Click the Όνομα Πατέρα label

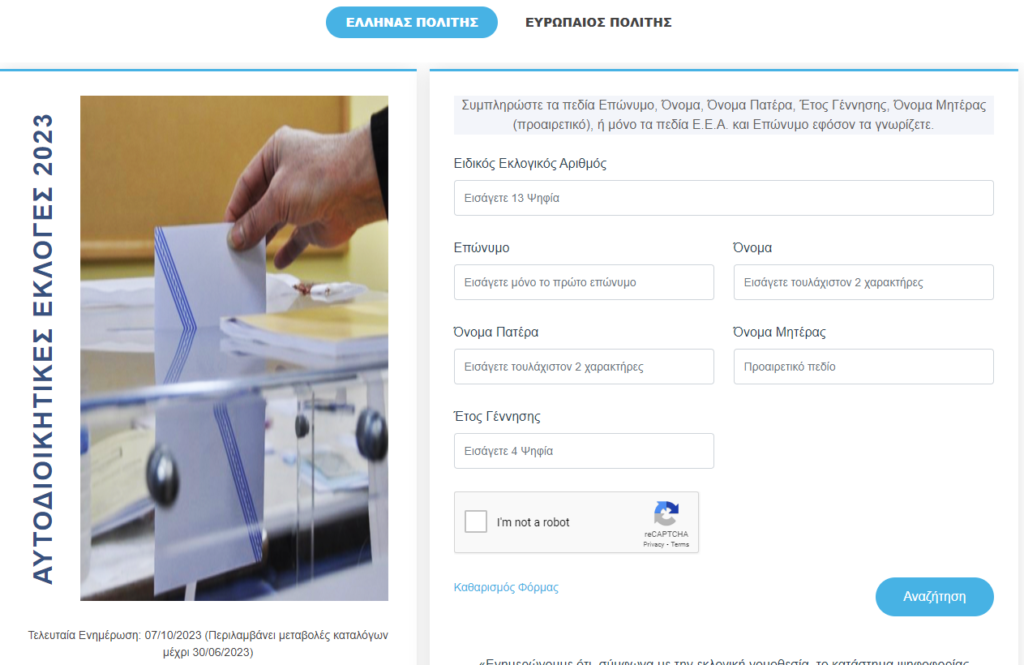tap(496, 332)
